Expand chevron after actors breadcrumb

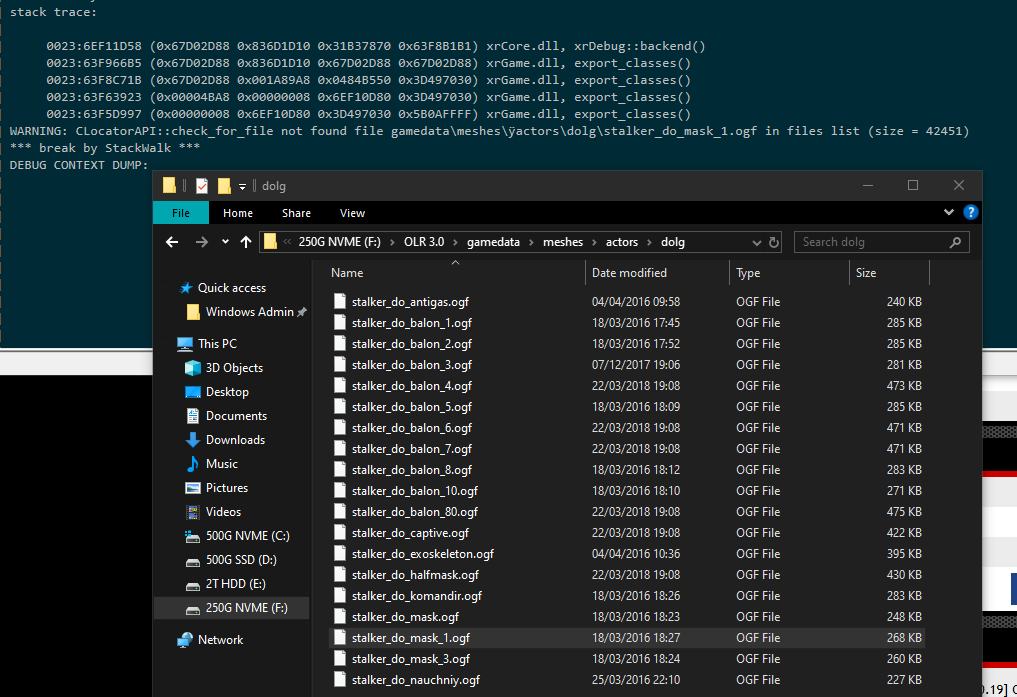click(650, 242)
